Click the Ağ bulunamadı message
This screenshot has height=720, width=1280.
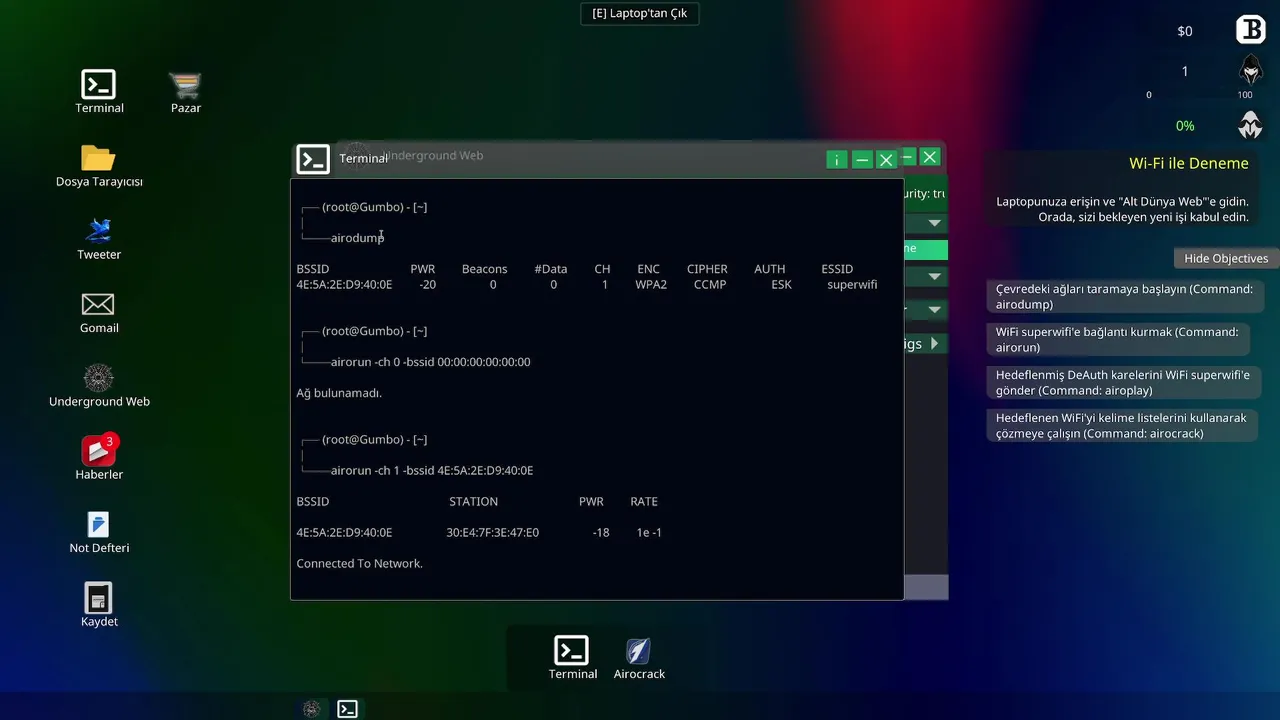coord(339,393)
